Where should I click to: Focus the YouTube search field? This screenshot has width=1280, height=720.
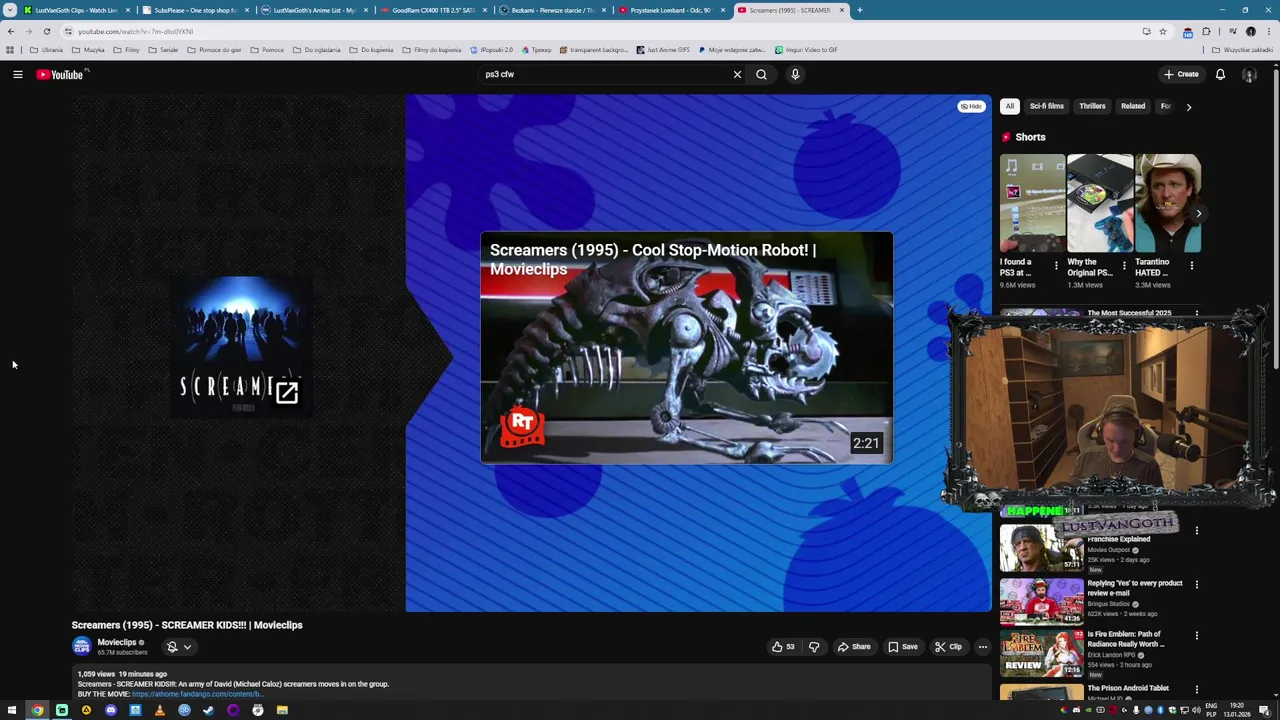pyautogui.click(x=605, y=74)
